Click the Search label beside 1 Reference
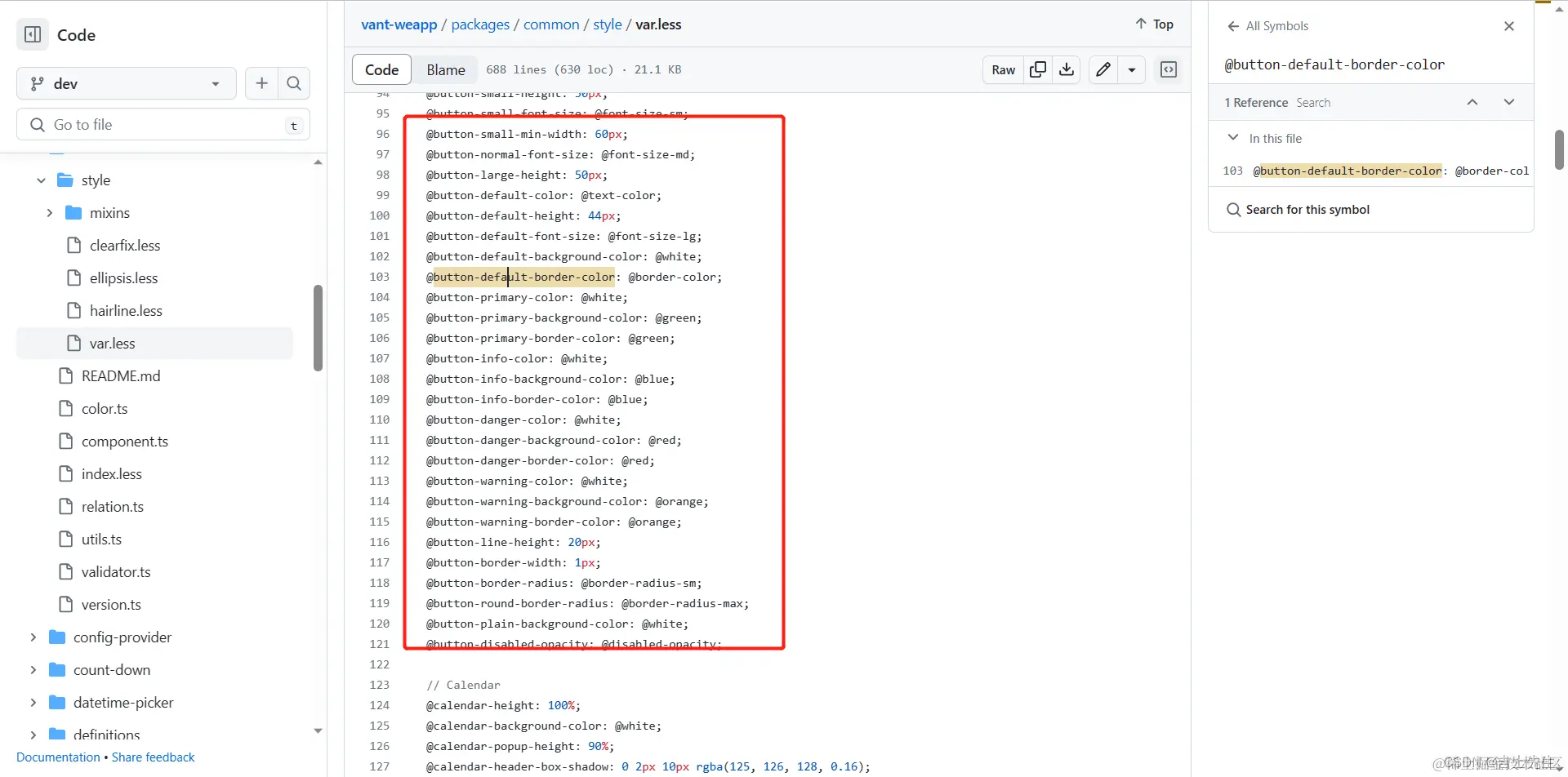Image resolution: width=1568 pixels, height=777 pixels. click(x=1313, y=103)
